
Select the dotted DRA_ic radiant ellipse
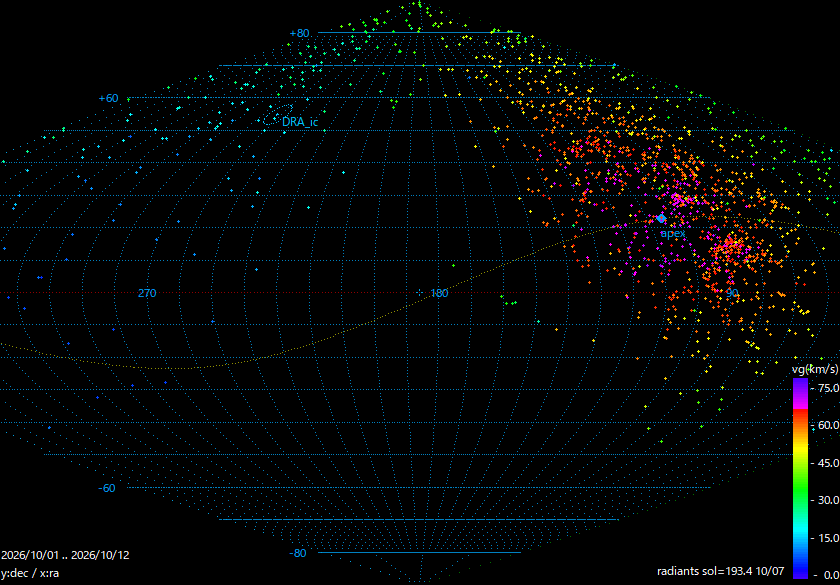278,115
